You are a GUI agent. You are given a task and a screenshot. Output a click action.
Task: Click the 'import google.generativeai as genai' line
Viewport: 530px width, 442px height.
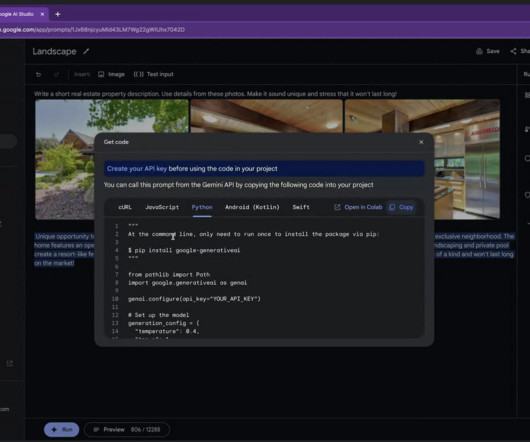tap(188, 283)
